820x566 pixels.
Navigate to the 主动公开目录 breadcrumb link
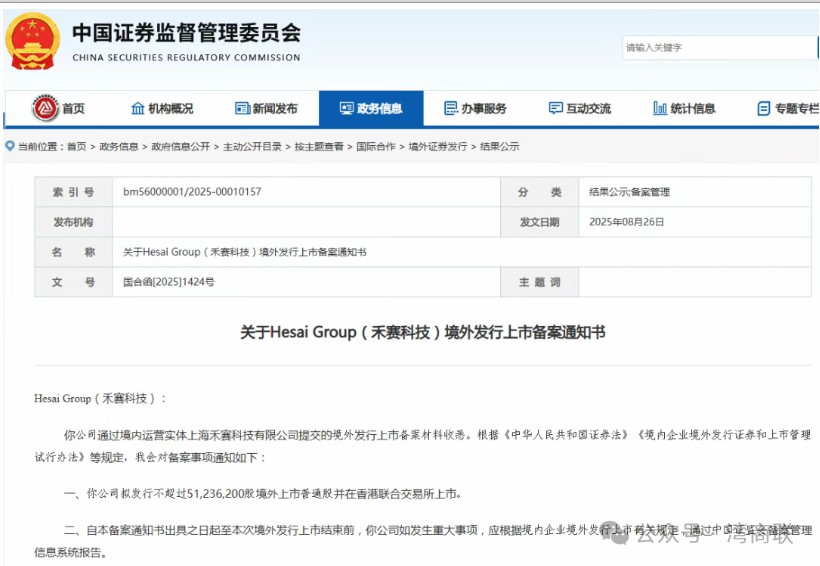coord(252,147)
